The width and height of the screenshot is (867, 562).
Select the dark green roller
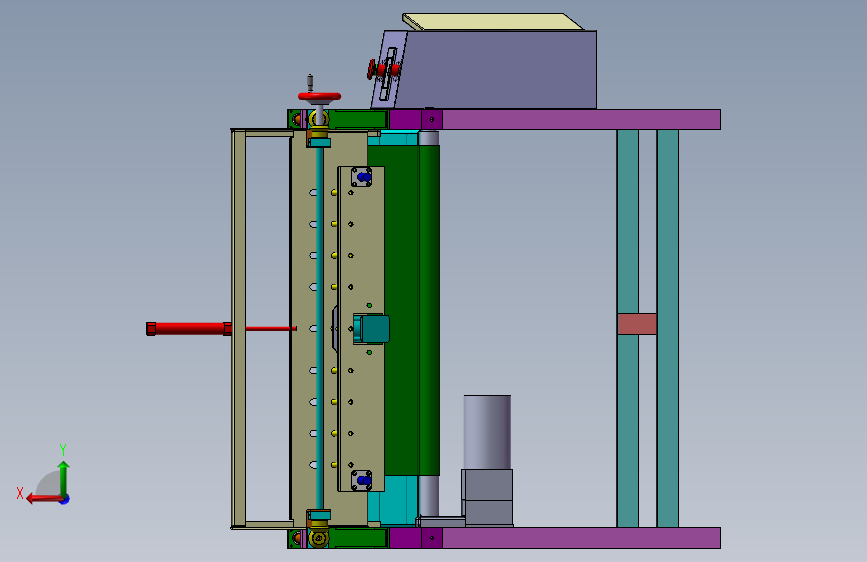point(412,310)
